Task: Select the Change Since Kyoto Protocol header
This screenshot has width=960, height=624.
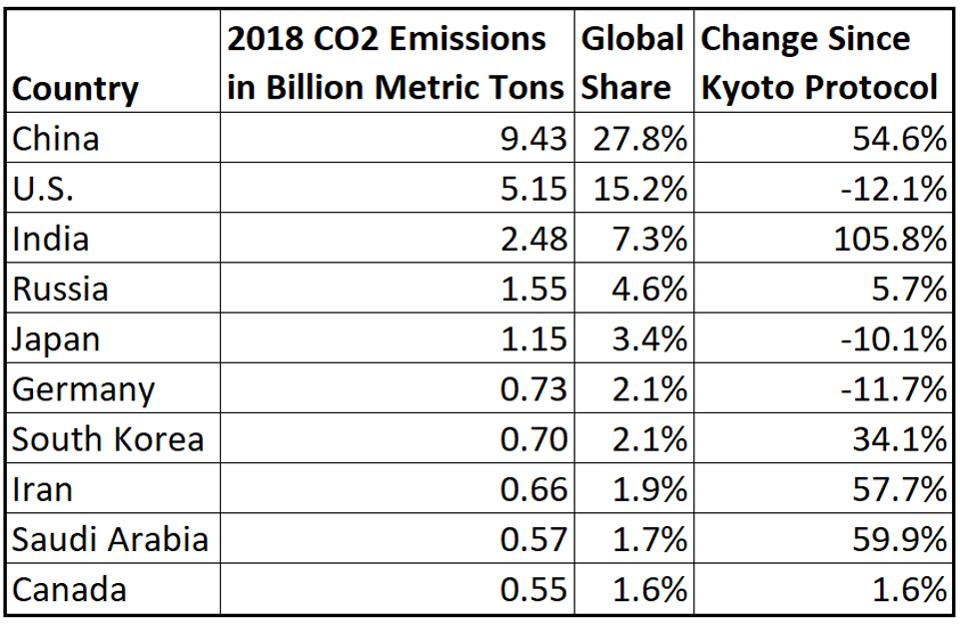Action: point(820,64)
